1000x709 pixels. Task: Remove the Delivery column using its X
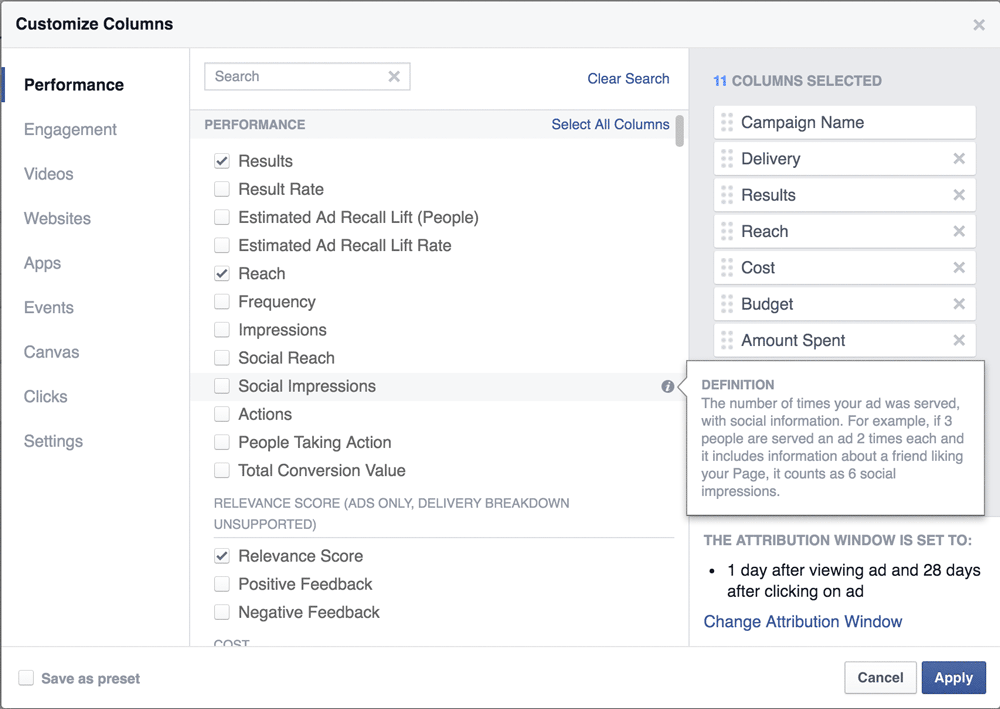tap(959, 159)
